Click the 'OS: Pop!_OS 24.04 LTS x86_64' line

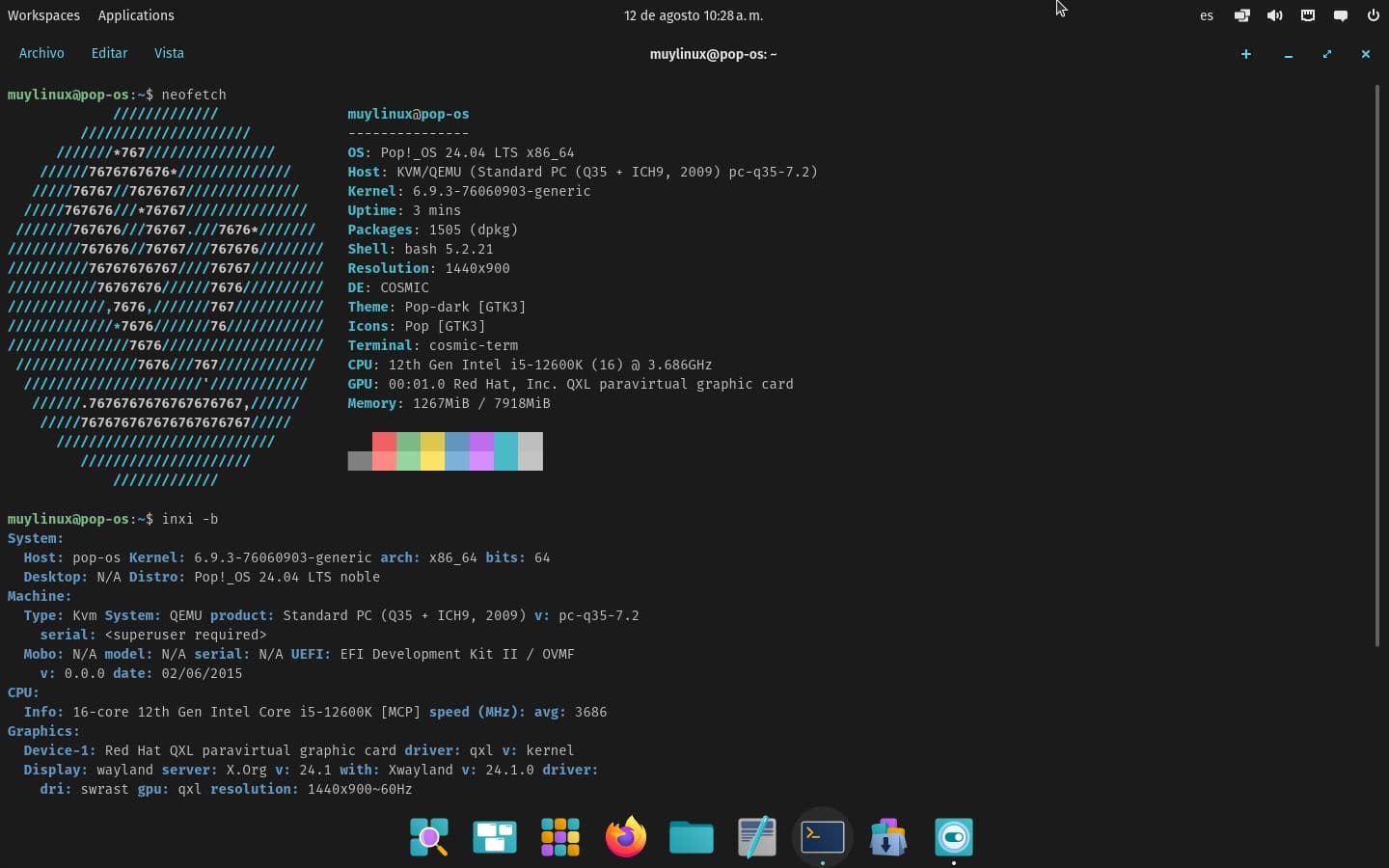coord(461,152)
